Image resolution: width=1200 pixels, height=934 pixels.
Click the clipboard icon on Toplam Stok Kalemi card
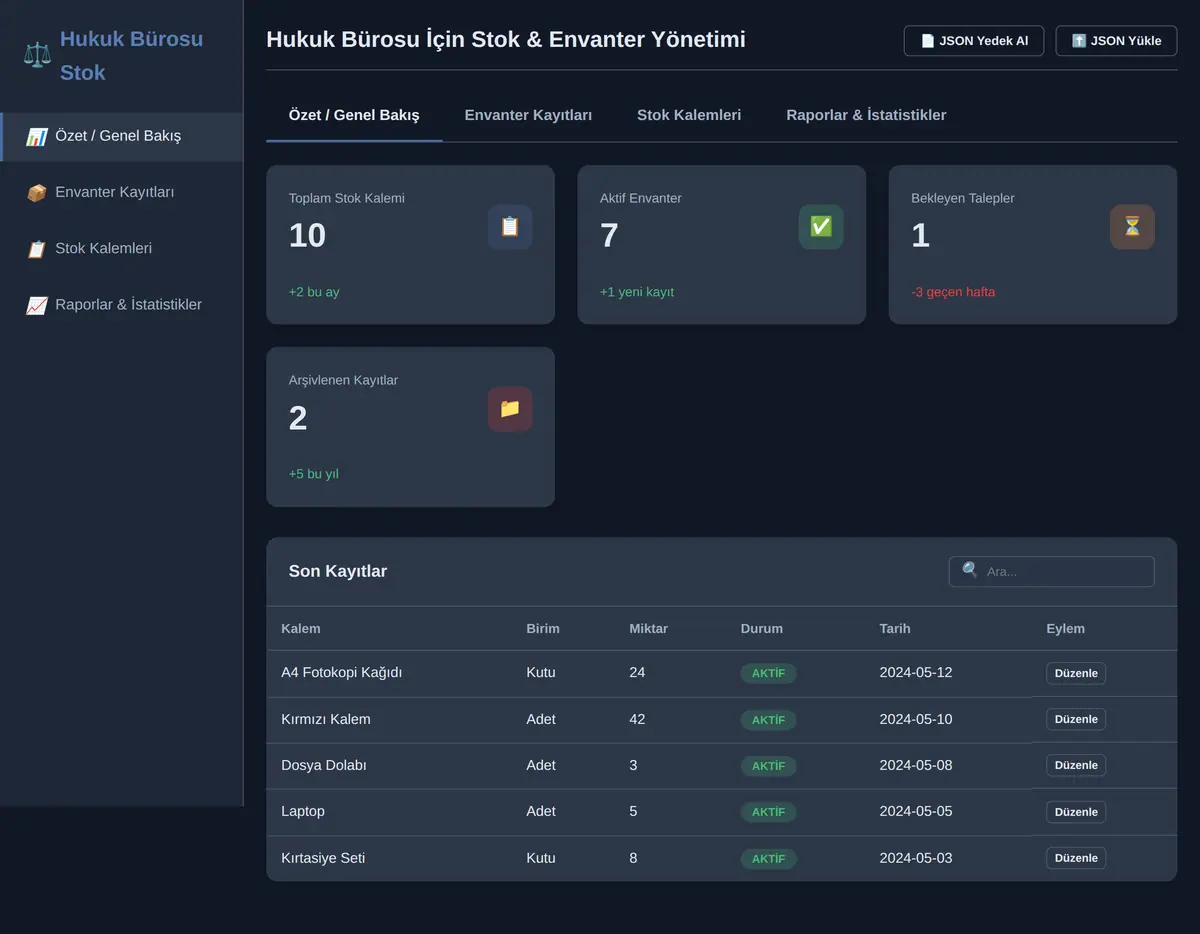[510, 227]
